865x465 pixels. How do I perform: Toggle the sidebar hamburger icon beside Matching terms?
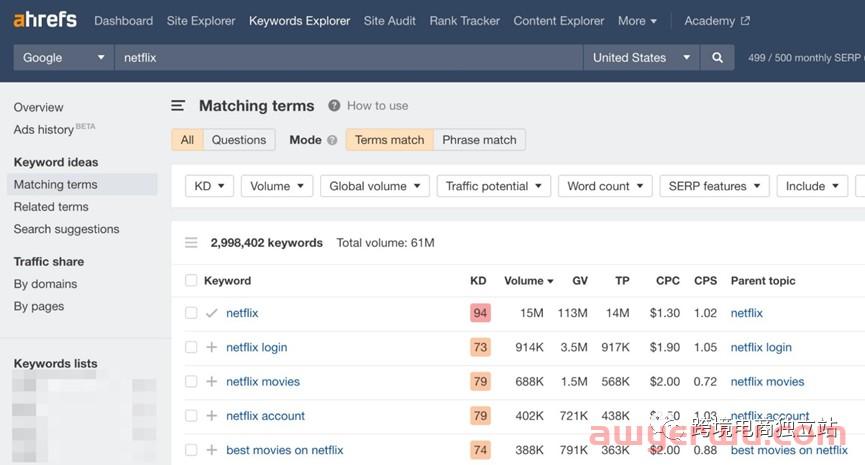click(x=178, y=105)
